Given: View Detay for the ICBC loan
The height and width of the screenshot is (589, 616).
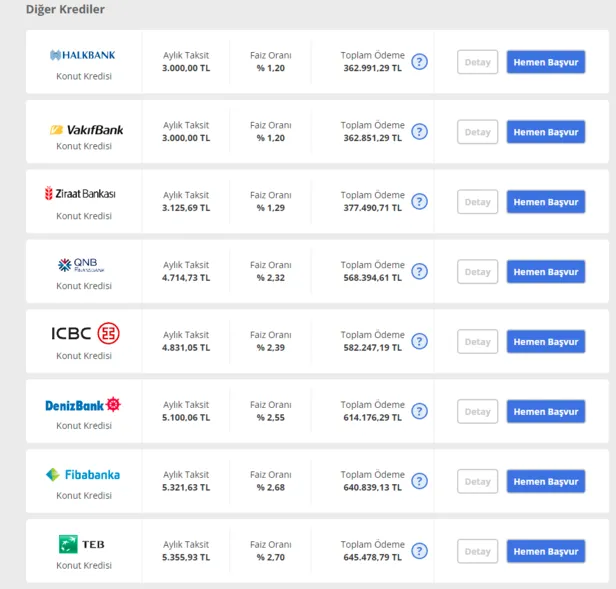Looking at the screenshot, I should 477,342.
